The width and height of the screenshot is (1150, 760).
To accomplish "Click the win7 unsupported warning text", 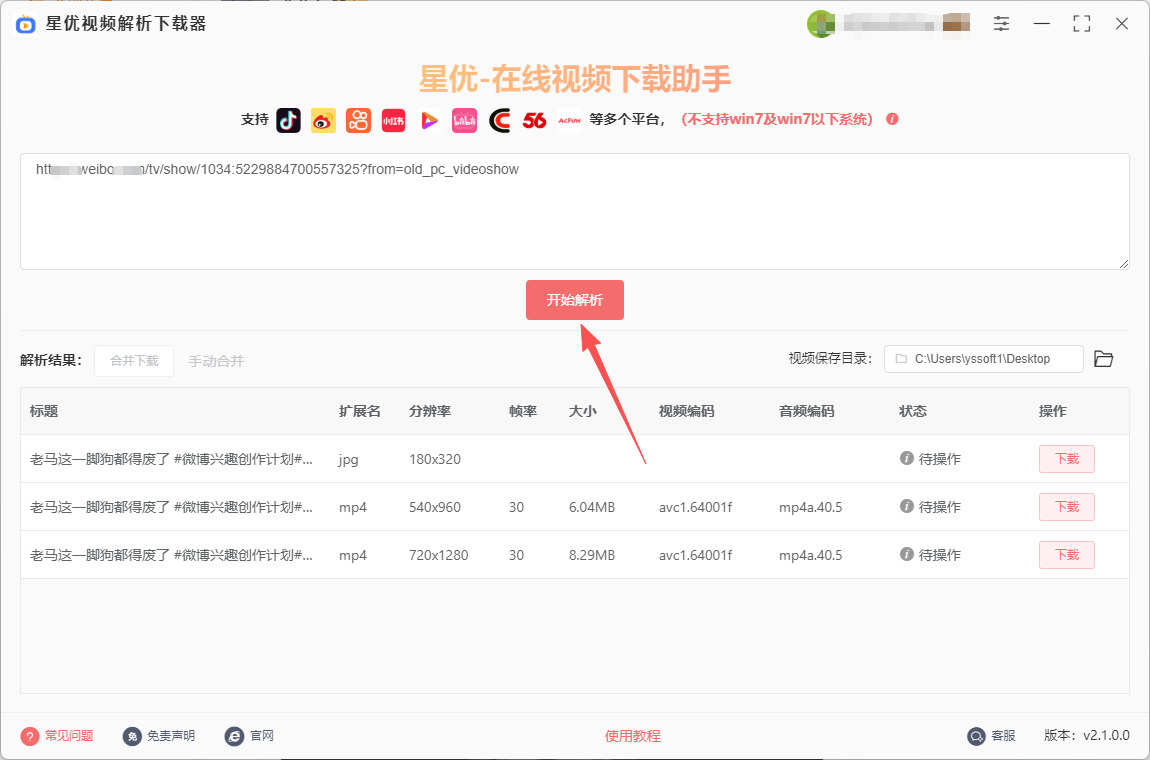I will click(x=777, y=120).
